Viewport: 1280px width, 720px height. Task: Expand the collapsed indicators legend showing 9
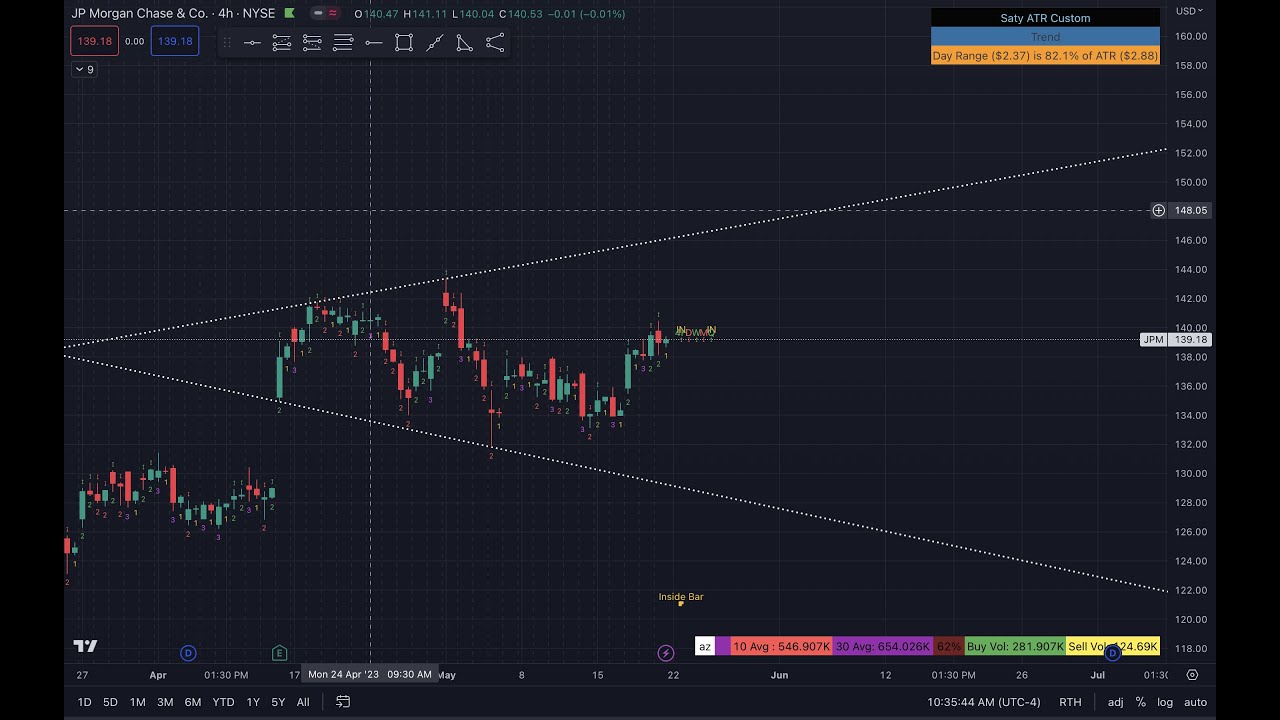[x=84, y=69]
